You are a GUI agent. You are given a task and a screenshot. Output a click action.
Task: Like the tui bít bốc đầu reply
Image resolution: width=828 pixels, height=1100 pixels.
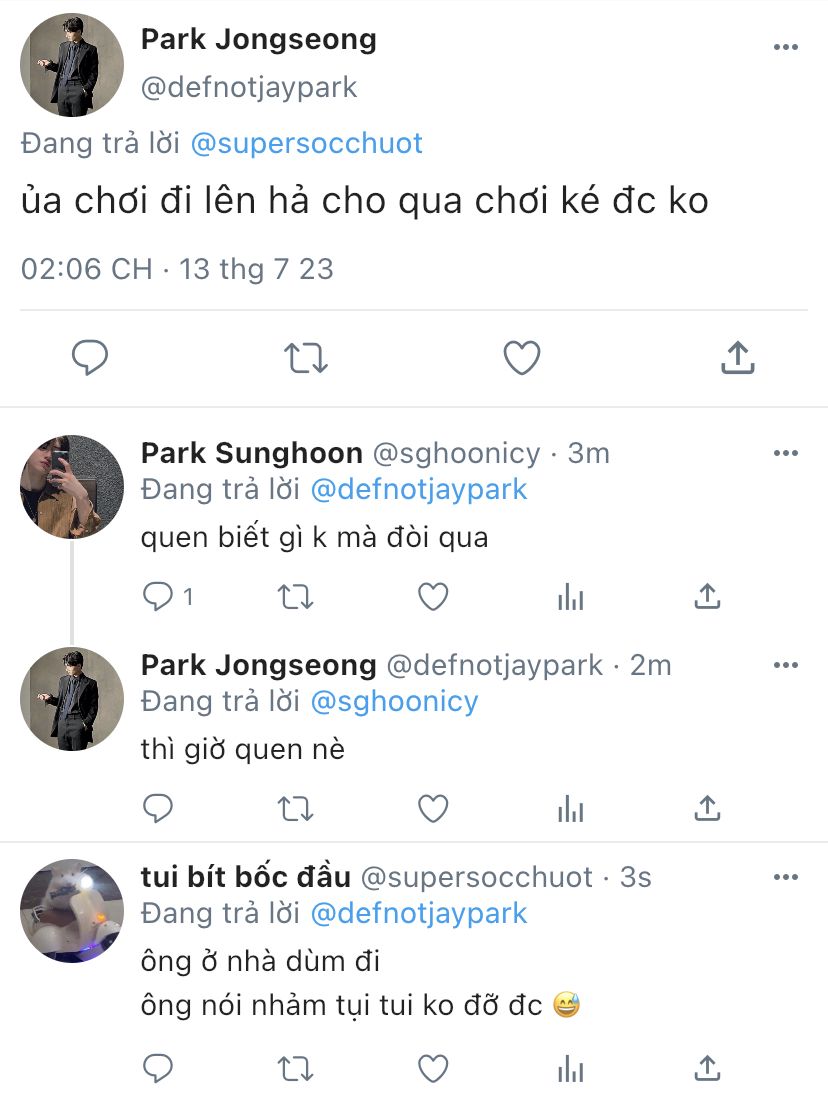(x=432, y=1067)
